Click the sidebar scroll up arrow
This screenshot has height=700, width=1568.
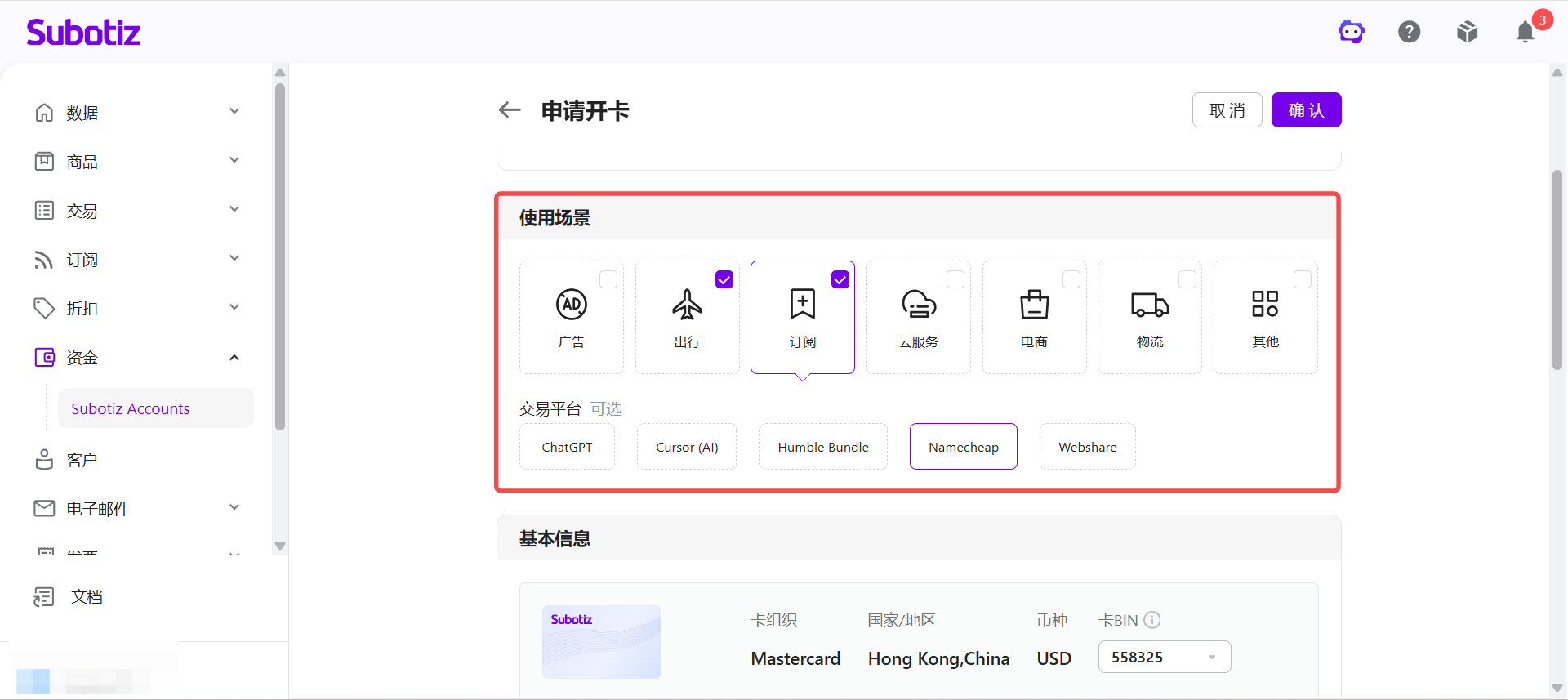click(280, 73)
